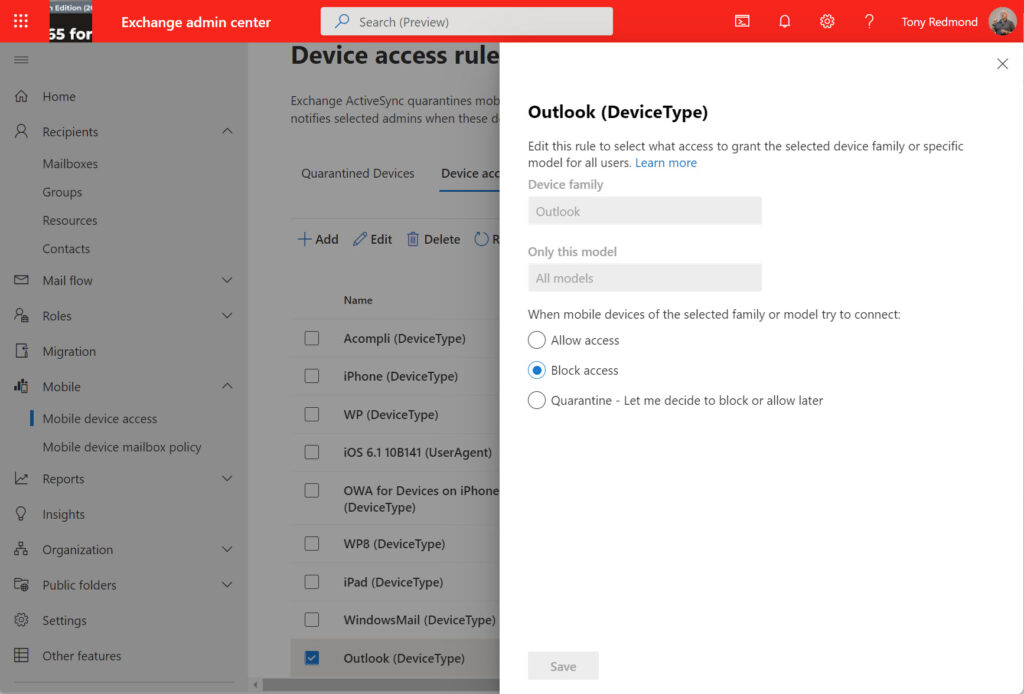Click scrollbar left arrow below rules list
This screenshot has height=694, width=1024.
[255, 685]
